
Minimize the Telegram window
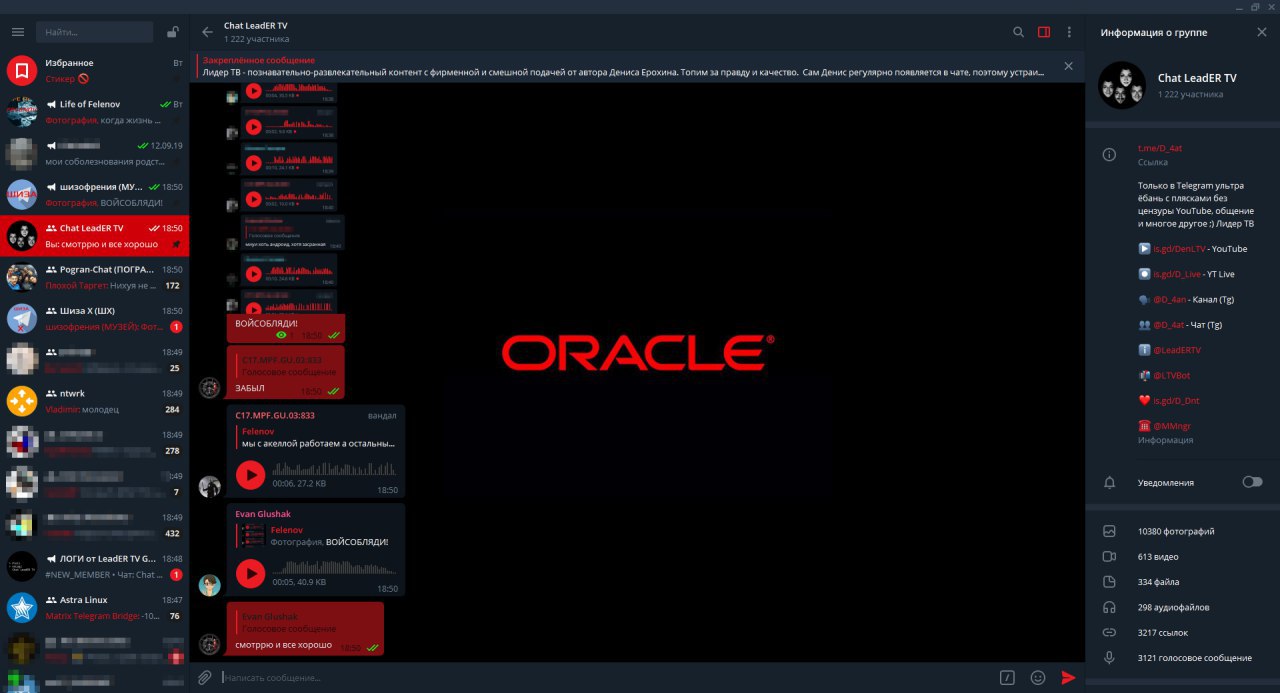1238,7
